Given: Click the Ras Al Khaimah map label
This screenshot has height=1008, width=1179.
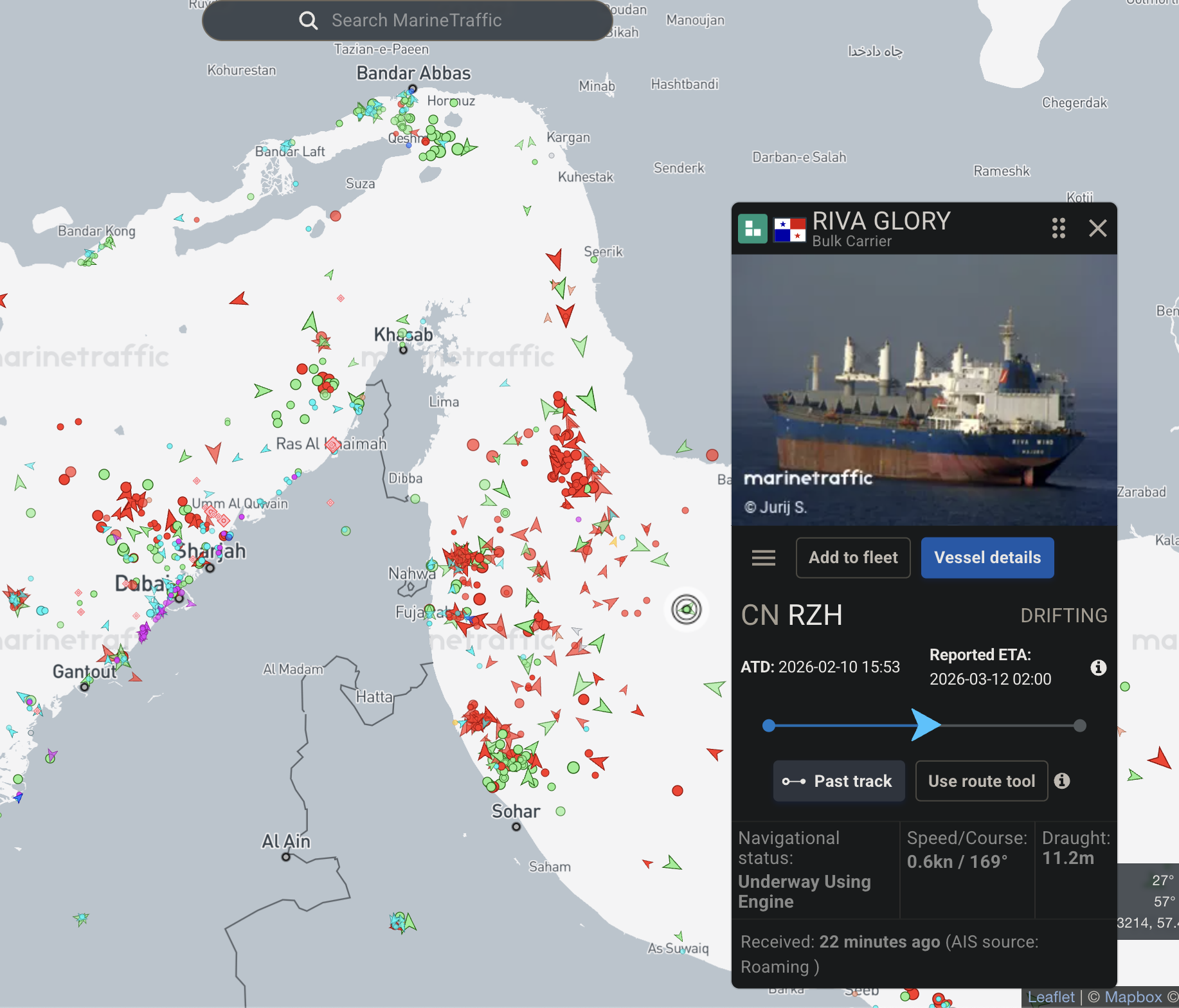Looking at the screenshot, I should [332, 444].
